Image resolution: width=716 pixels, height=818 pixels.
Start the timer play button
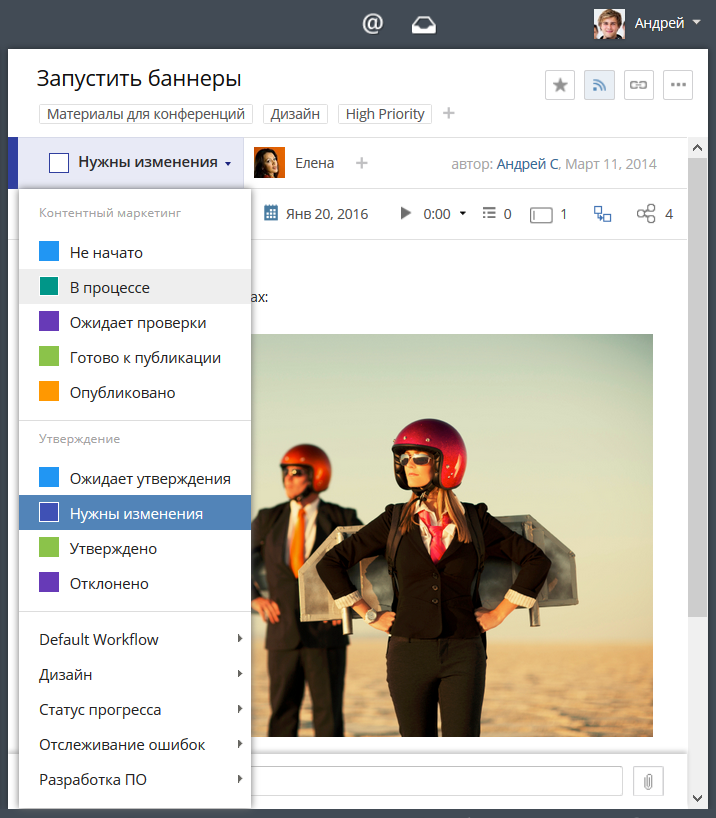[406, 214]
